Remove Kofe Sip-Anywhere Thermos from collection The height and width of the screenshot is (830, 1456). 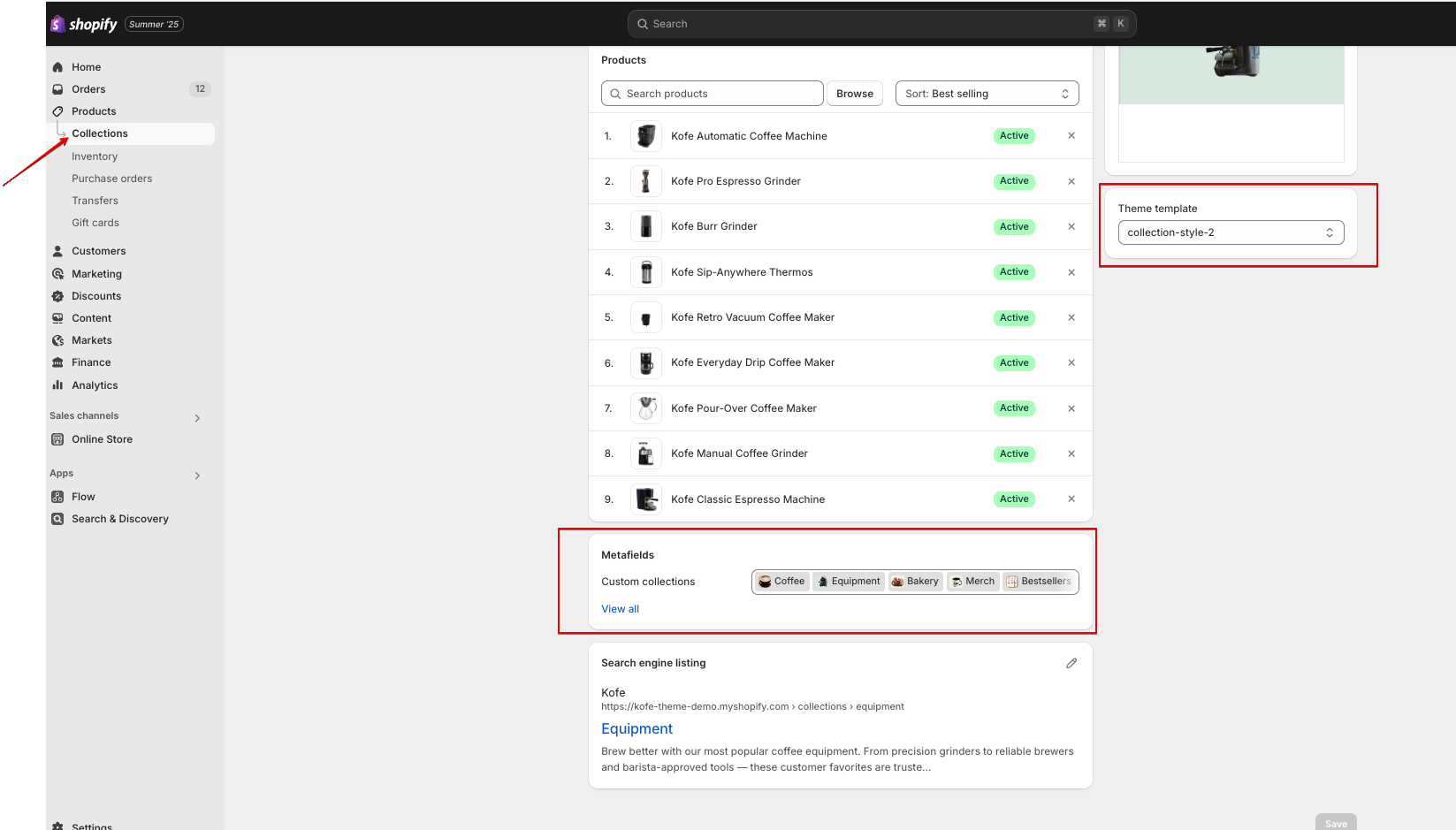coord(1071,272)
